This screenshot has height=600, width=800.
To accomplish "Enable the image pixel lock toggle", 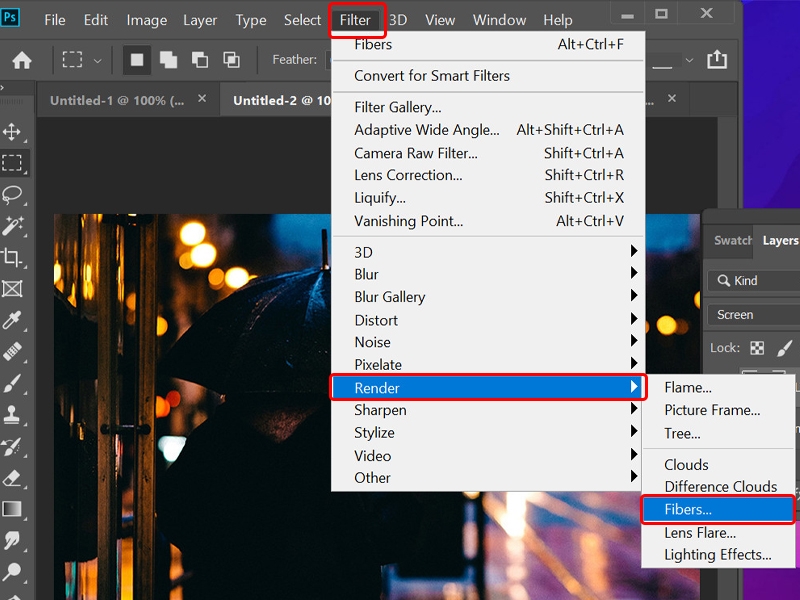I will 787,347.
